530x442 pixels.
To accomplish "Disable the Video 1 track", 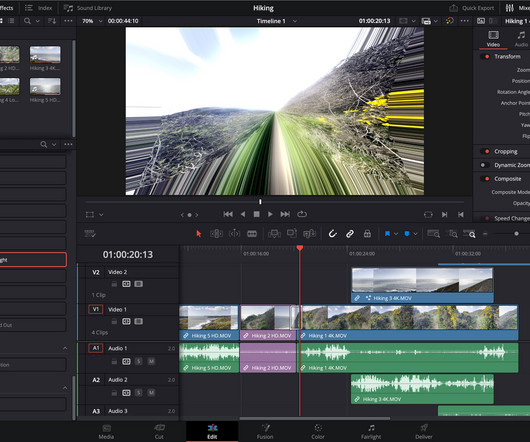I will coord(138,321).
